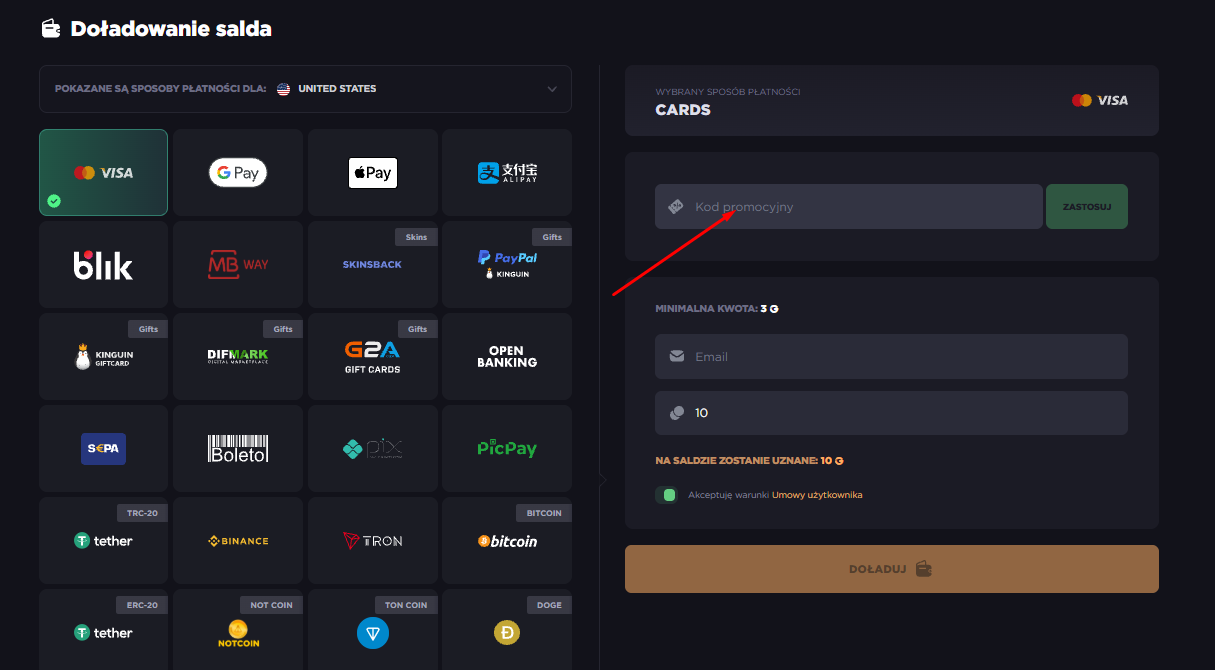Choose Kinguin Giftcard payment tile
The image size is (1215, 670).
(x=103, y=356)
